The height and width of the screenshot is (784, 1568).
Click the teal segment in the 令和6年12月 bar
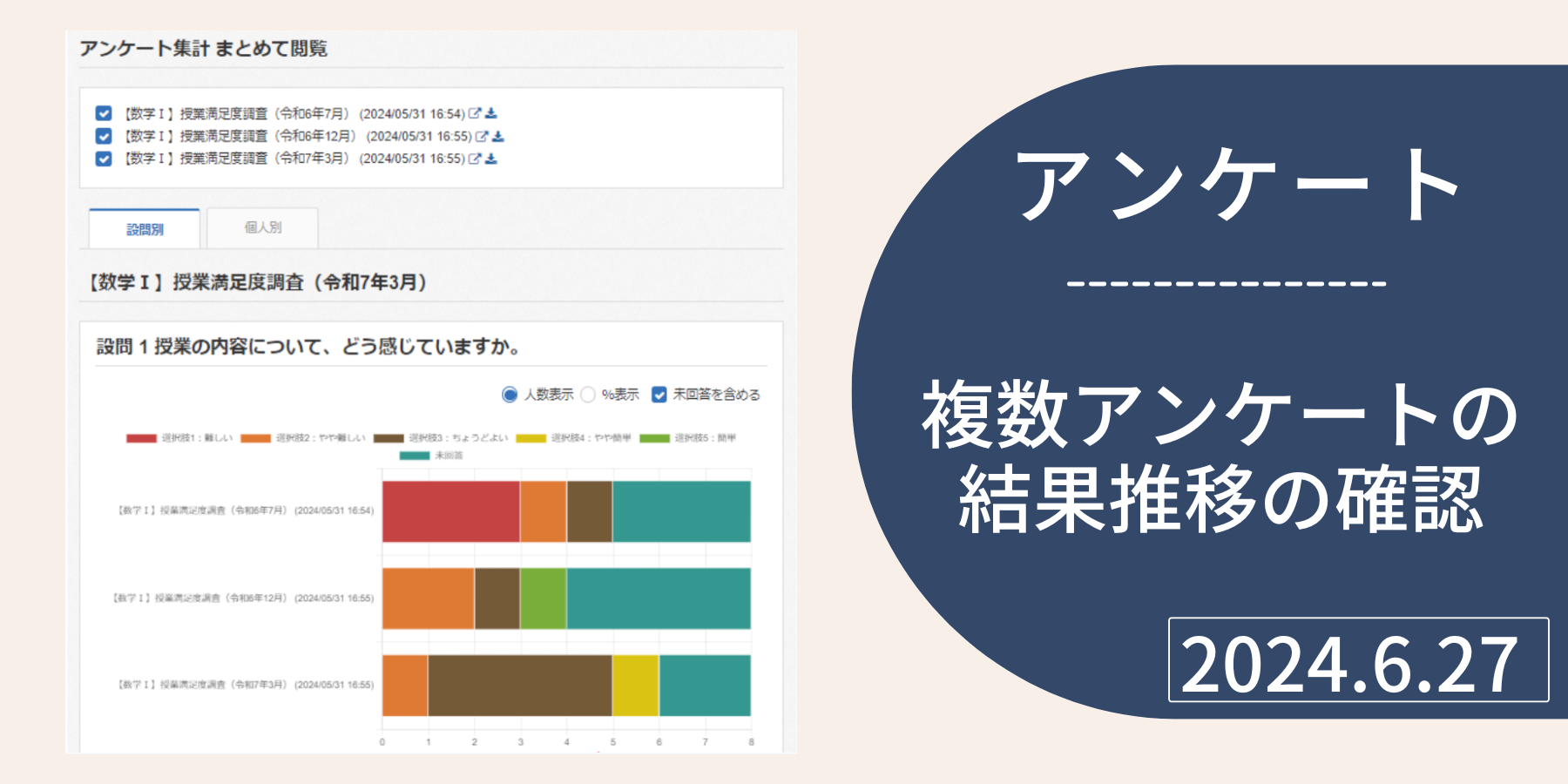coord(659,598)
